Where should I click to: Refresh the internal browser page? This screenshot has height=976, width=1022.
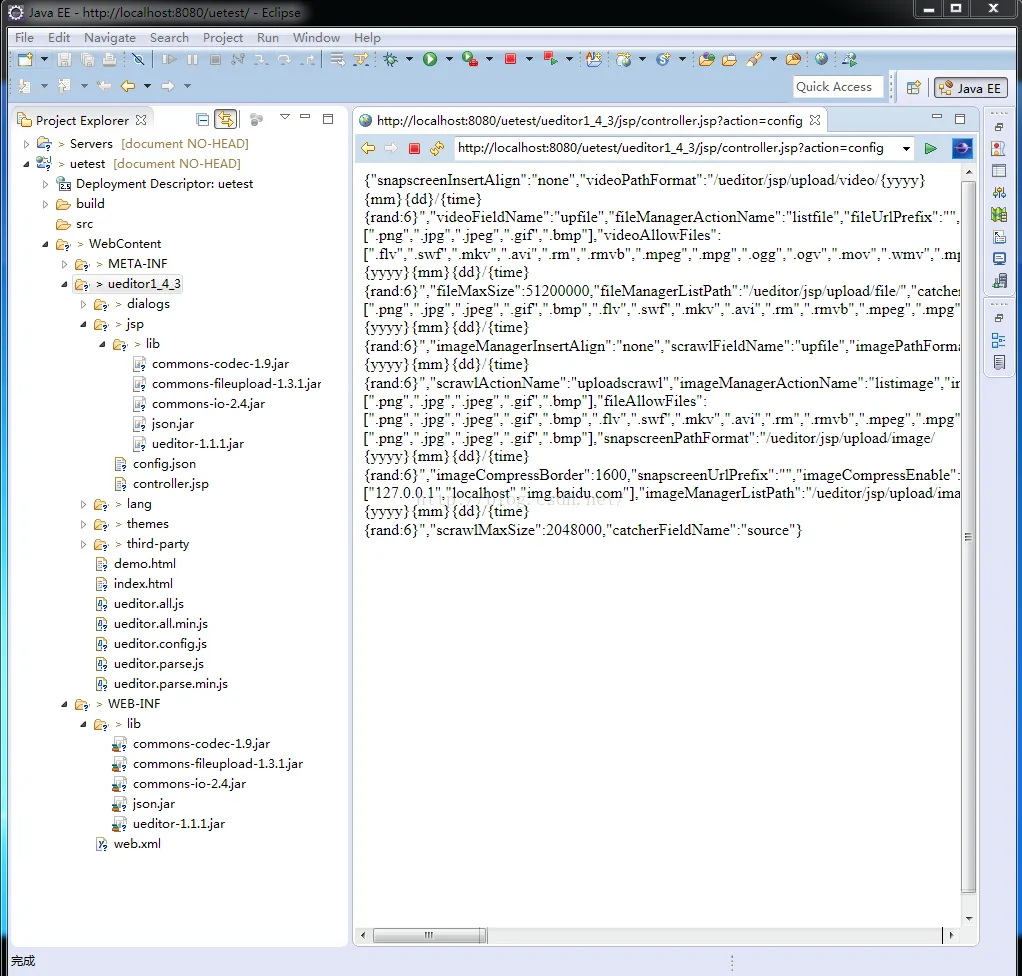(436, 149)
